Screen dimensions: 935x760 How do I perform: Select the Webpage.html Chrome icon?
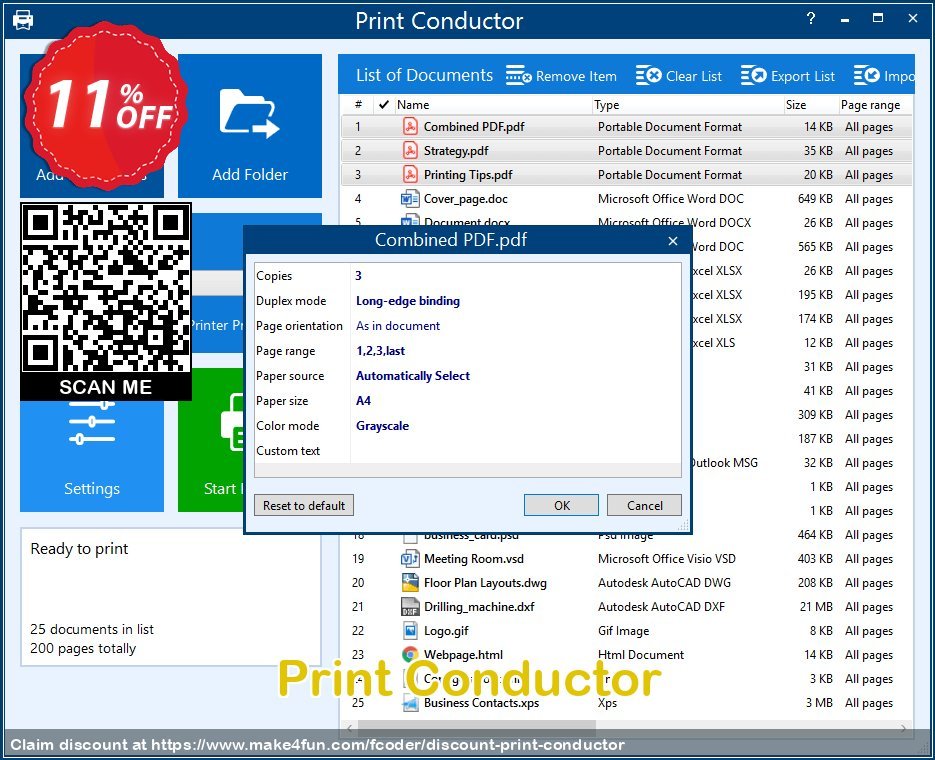tap(410, 654)
